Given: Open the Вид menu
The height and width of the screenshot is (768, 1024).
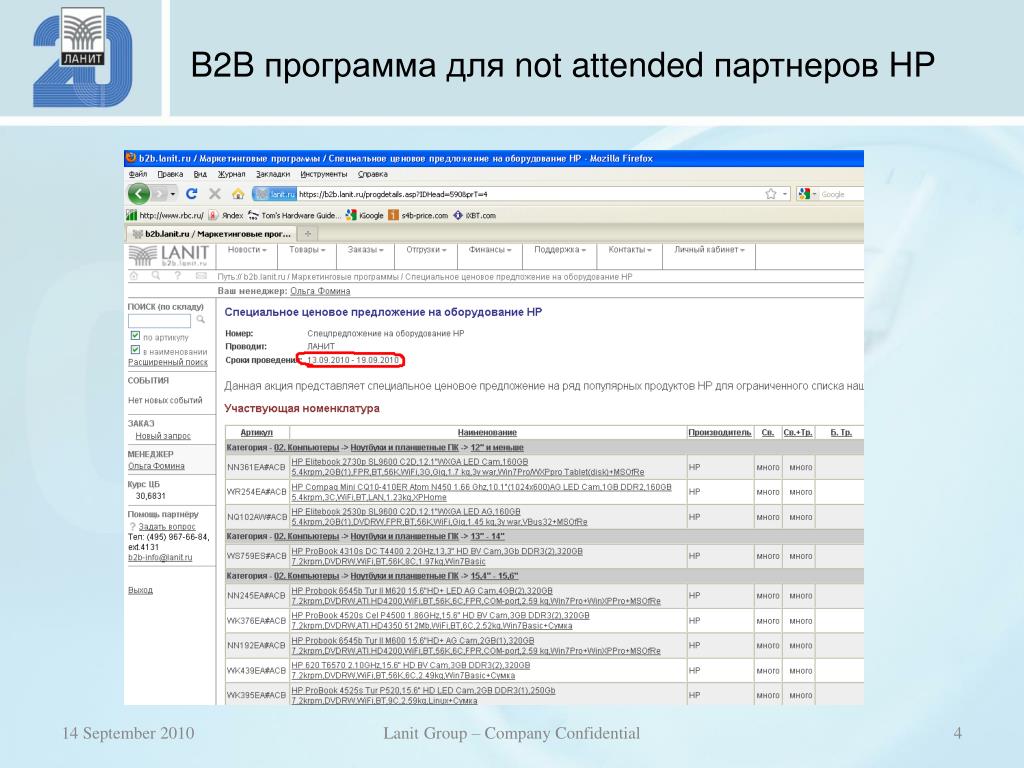Looking at the screenshot, I should 200,174.
